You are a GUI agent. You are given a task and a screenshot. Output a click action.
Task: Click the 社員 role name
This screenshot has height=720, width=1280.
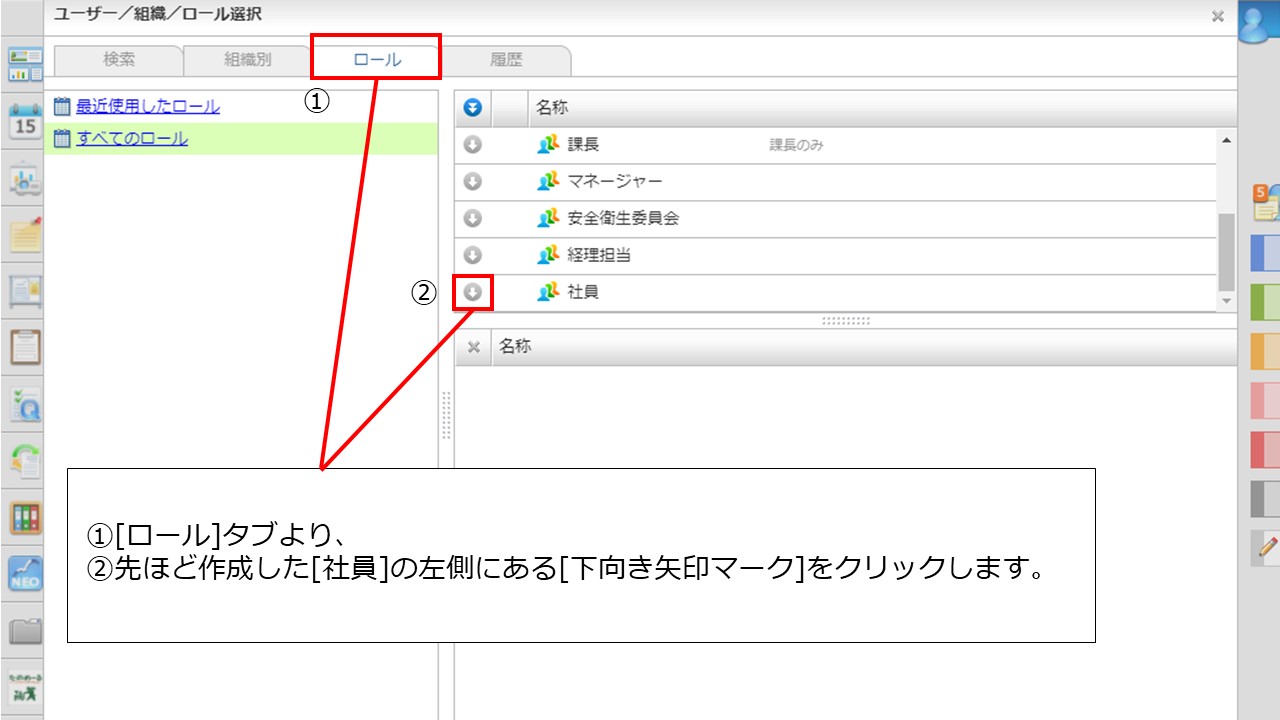(x=583, y=292)
